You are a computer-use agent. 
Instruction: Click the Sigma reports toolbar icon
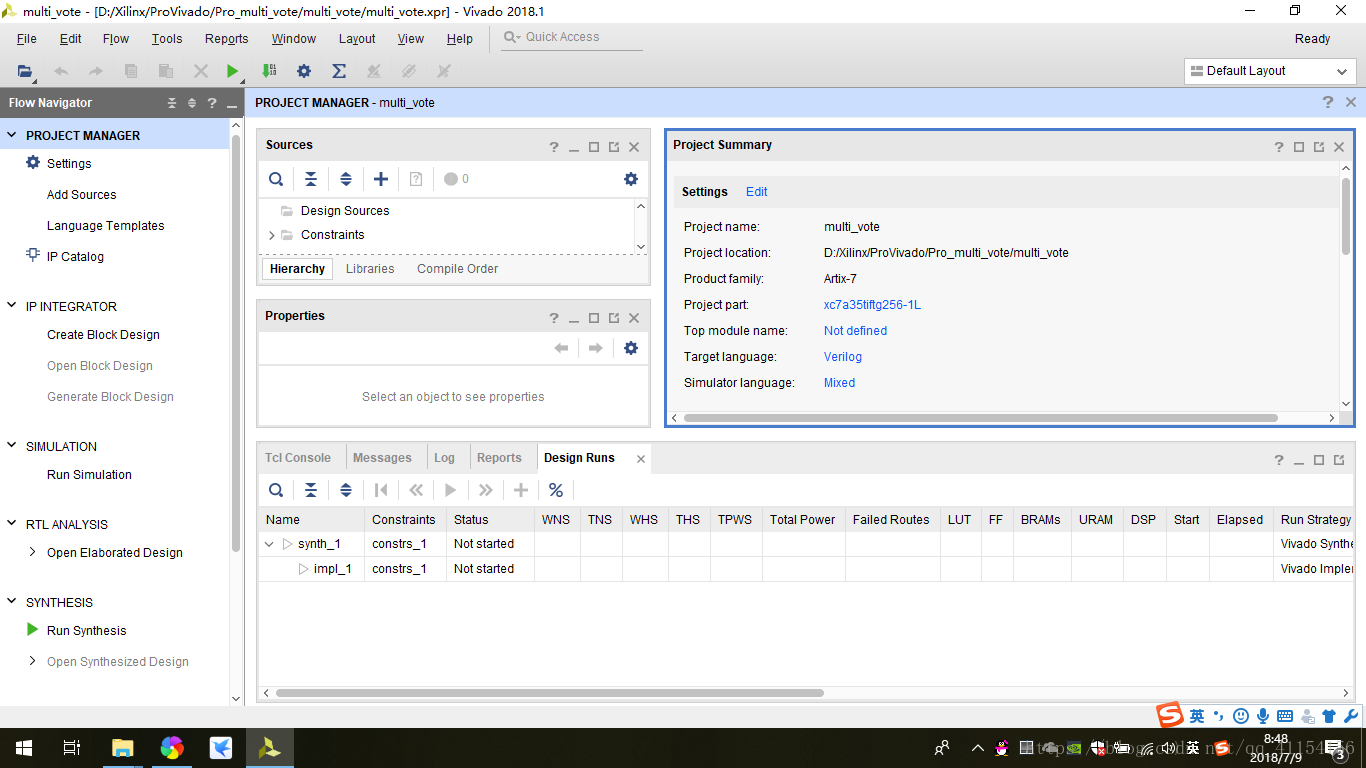coord(339,71)
